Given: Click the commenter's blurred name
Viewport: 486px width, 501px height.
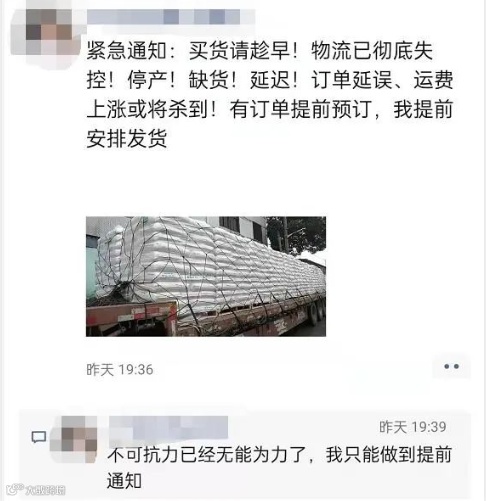Looking at the screenshot, I should 168,427.
